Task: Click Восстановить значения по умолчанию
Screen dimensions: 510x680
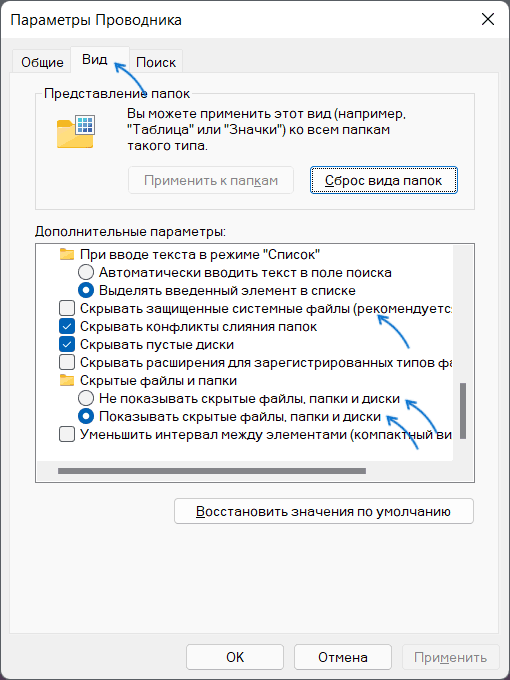Action: coord(324,511)
